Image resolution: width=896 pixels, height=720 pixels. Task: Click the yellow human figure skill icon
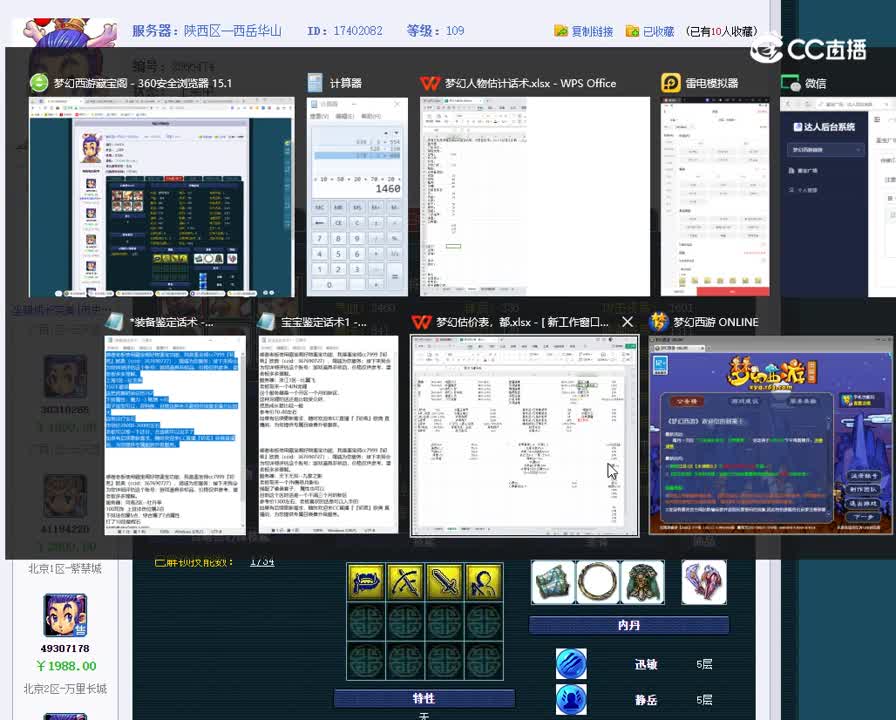point(483,582)
